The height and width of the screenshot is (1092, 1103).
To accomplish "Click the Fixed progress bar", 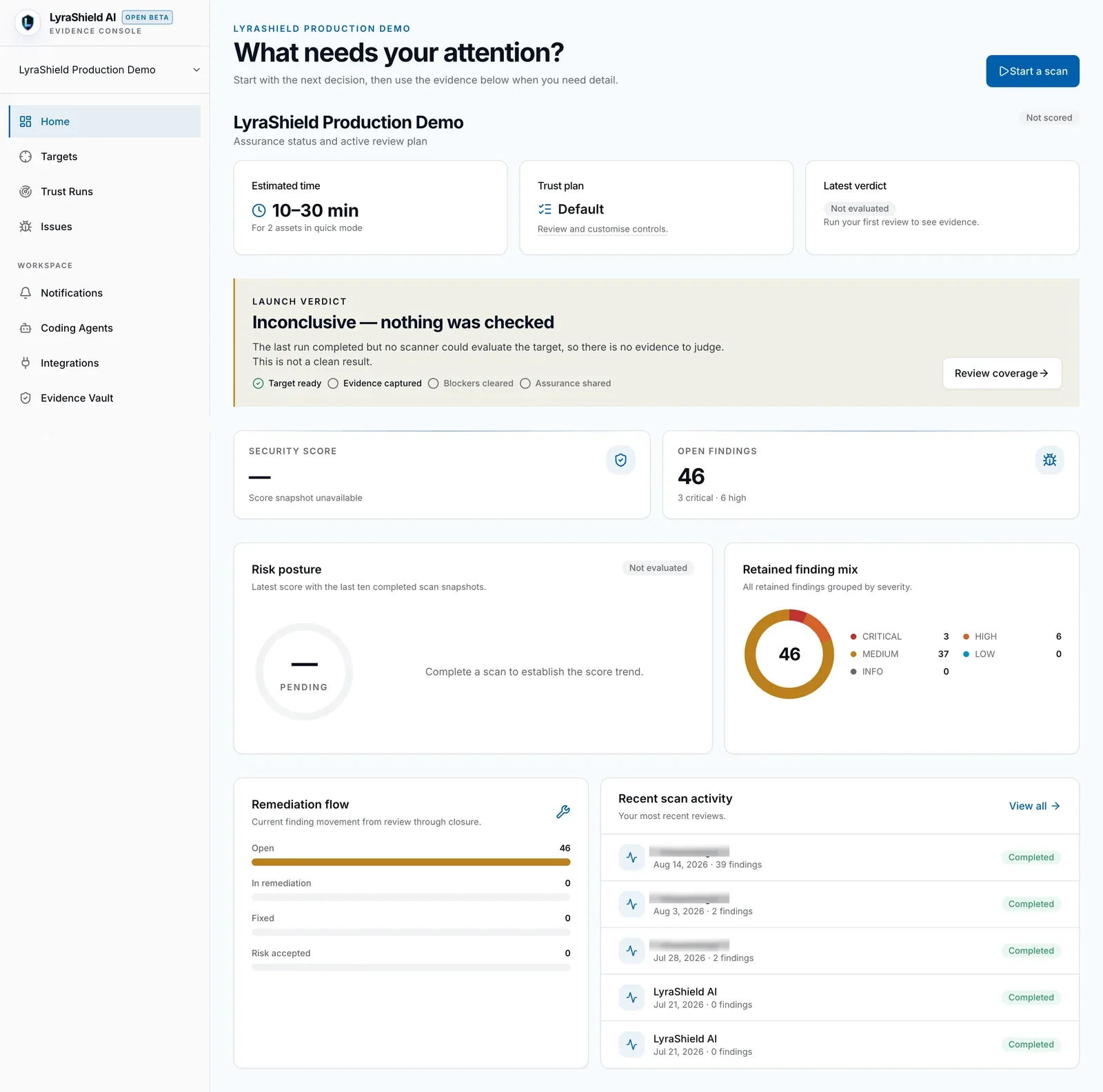I will [411, 933].
